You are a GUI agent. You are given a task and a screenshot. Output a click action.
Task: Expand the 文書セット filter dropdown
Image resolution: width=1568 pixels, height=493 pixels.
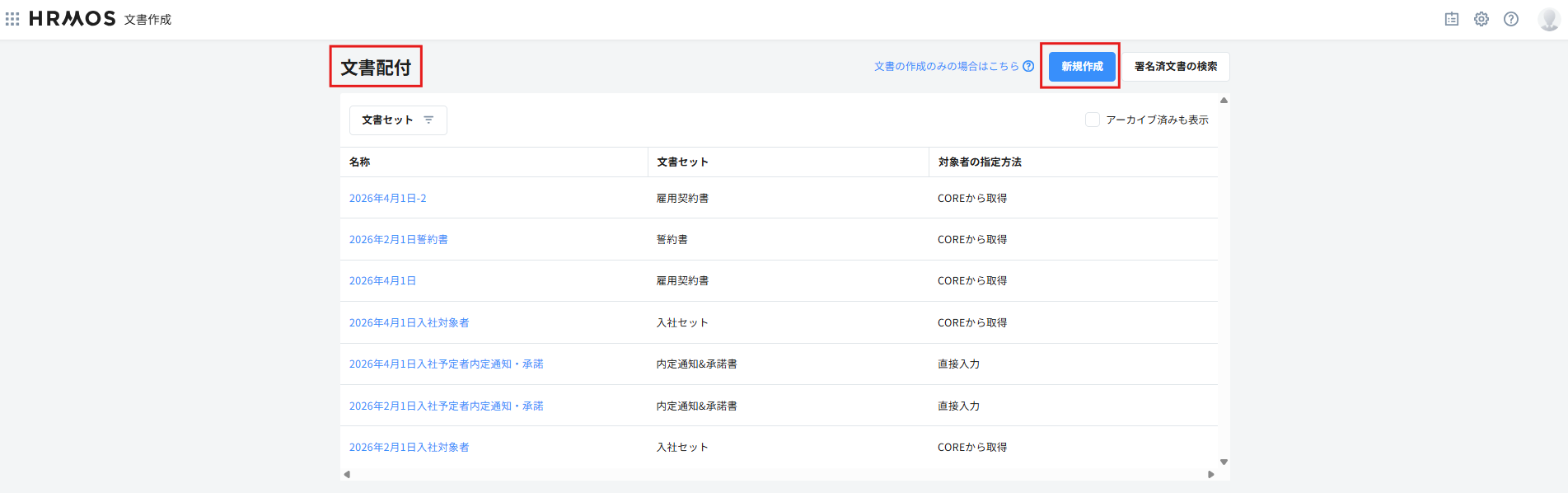[x=397, y=120]
